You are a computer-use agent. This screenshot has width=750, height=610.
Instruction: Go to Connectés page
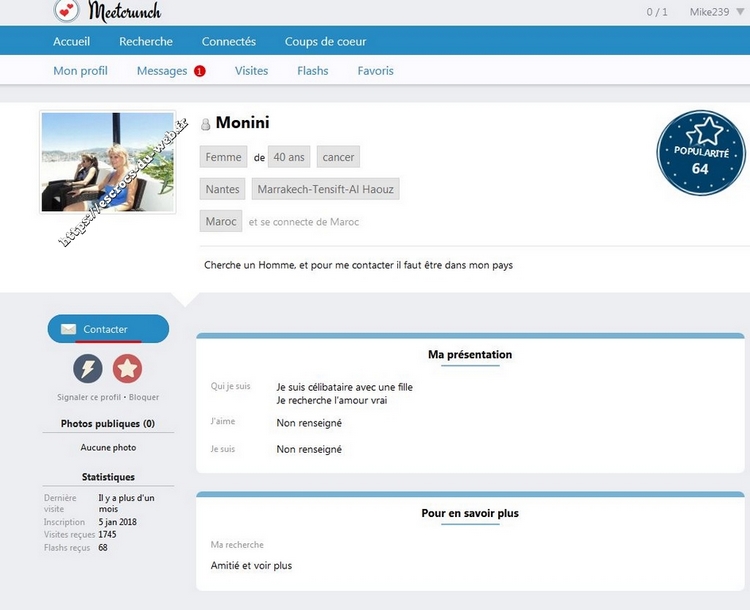click(229, 42)
